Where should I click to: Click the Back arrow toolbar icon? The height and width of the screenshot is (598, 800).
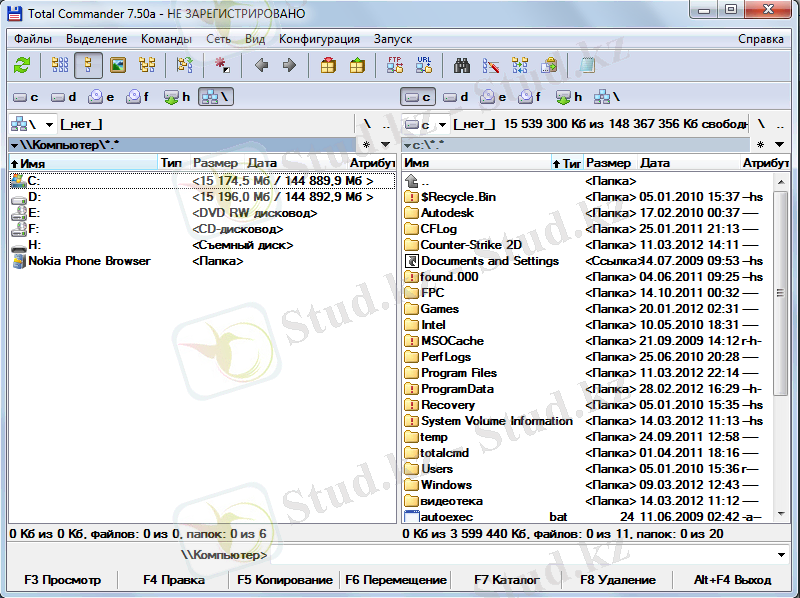(262, 66)
